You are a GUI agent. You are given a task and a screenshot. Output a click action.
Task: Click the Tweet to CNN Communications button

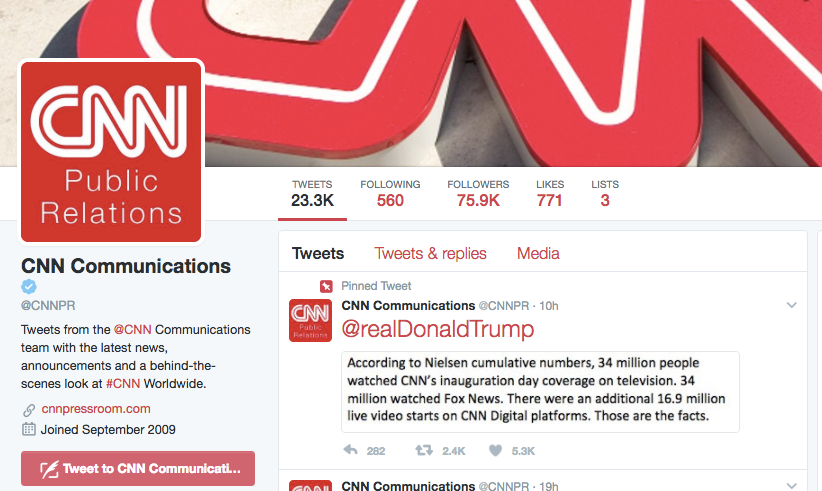(x=138, y=468)
